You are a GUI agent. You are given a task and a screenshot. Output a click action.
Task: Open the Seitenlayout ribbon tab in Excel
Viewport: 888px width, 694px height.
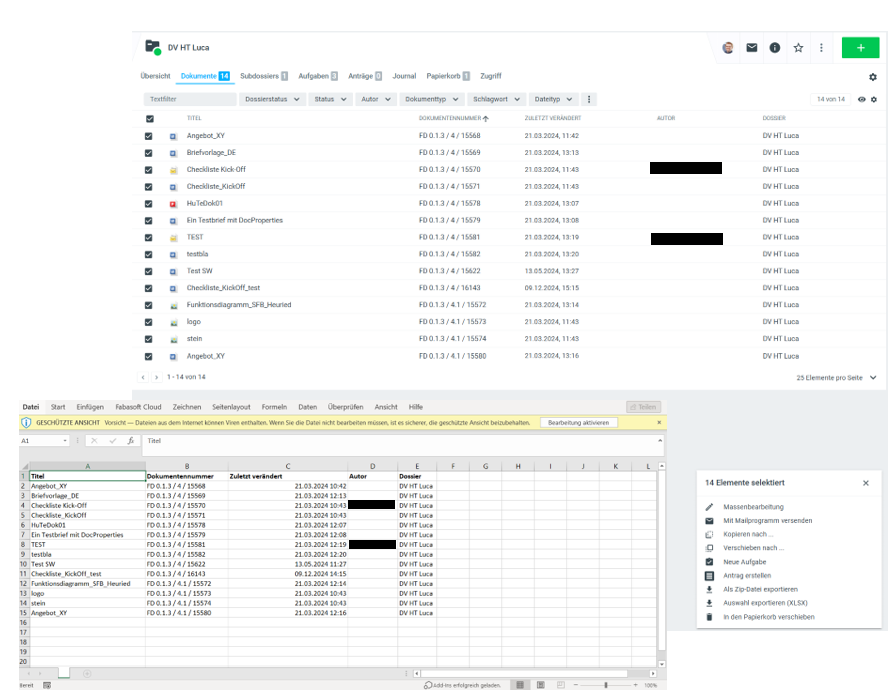[x=231, y=407]
